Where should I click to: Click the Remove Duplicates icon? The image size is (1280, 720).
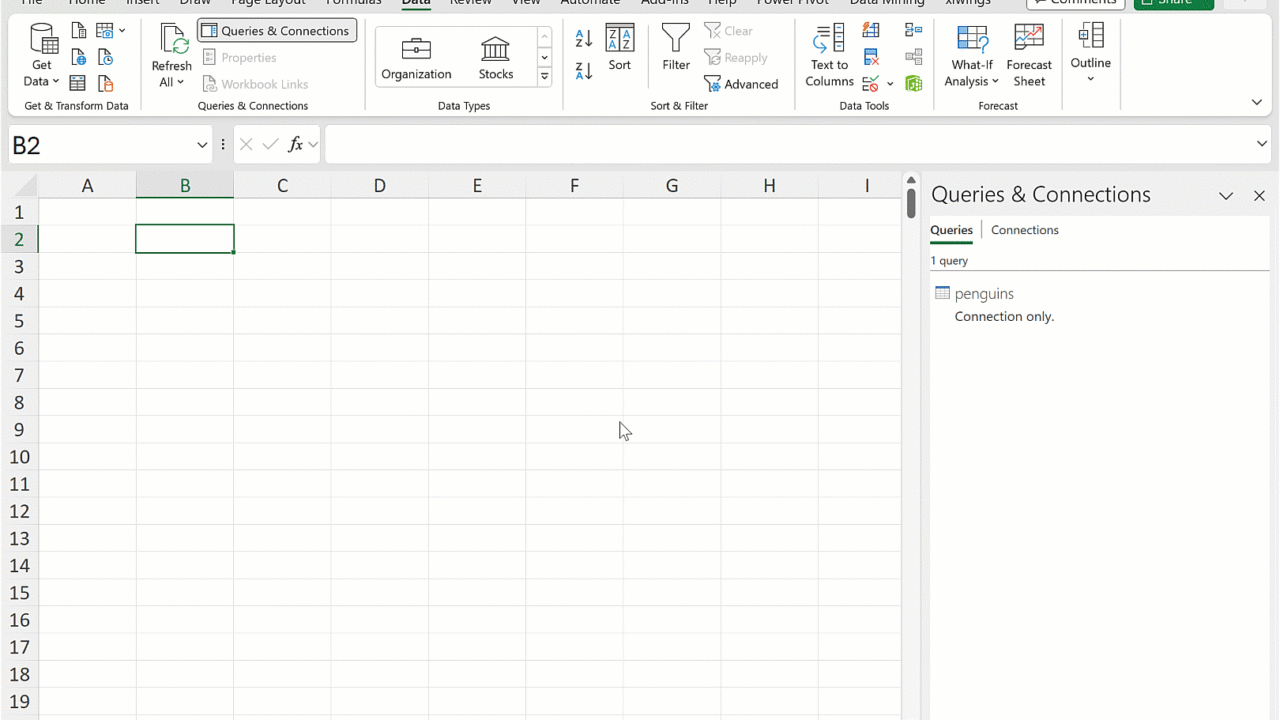tap(871, 57)
